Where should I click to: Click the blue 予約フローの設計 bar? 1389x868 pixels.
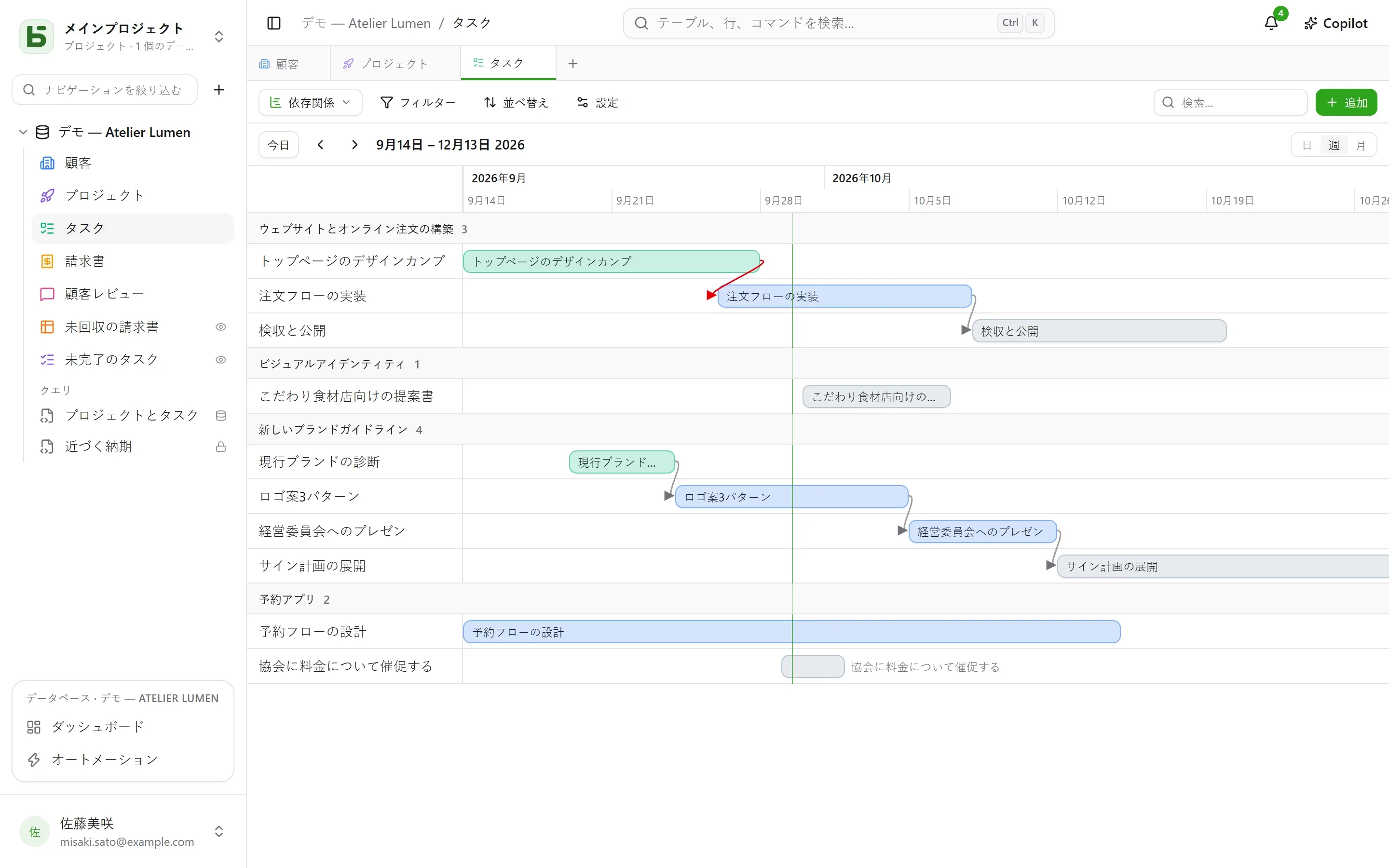coord(791,632)
